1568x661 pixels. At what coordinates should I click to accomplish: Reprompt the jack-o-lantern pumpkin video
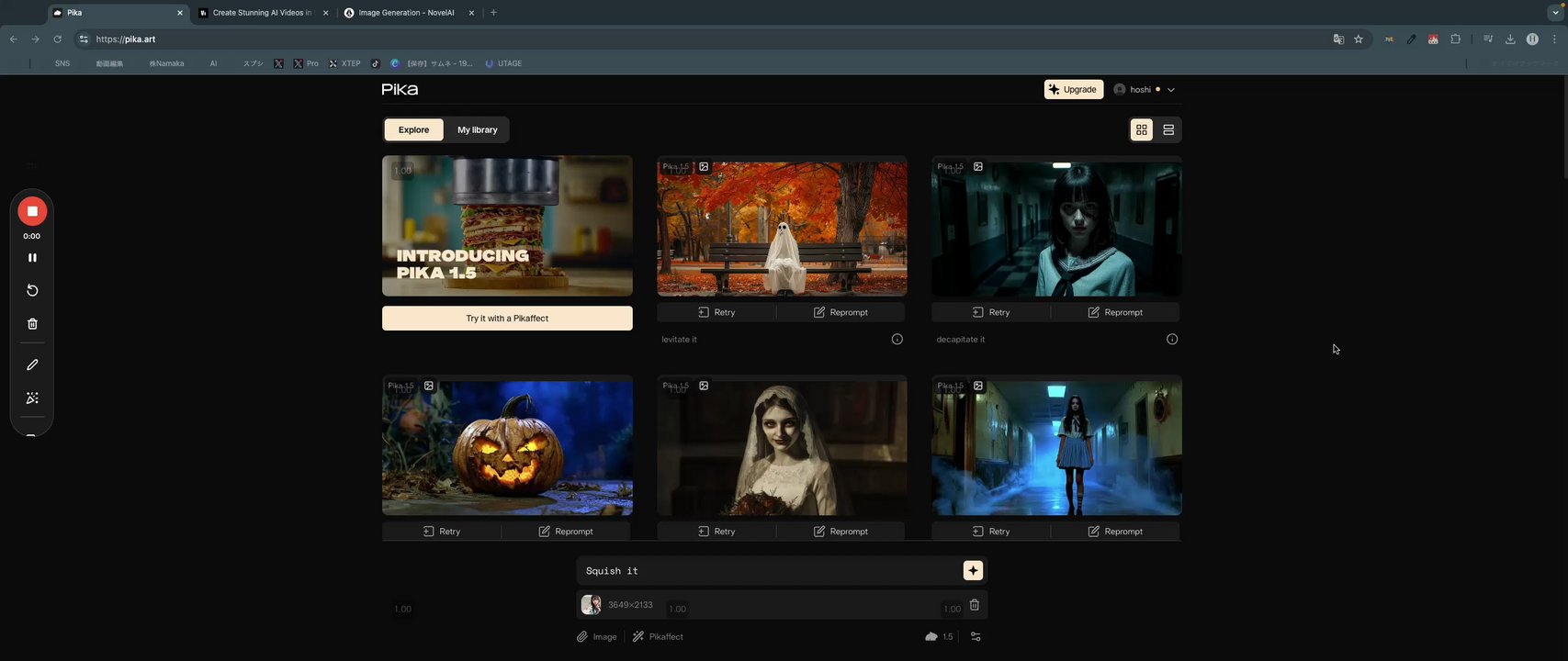(x=566, y=532)
